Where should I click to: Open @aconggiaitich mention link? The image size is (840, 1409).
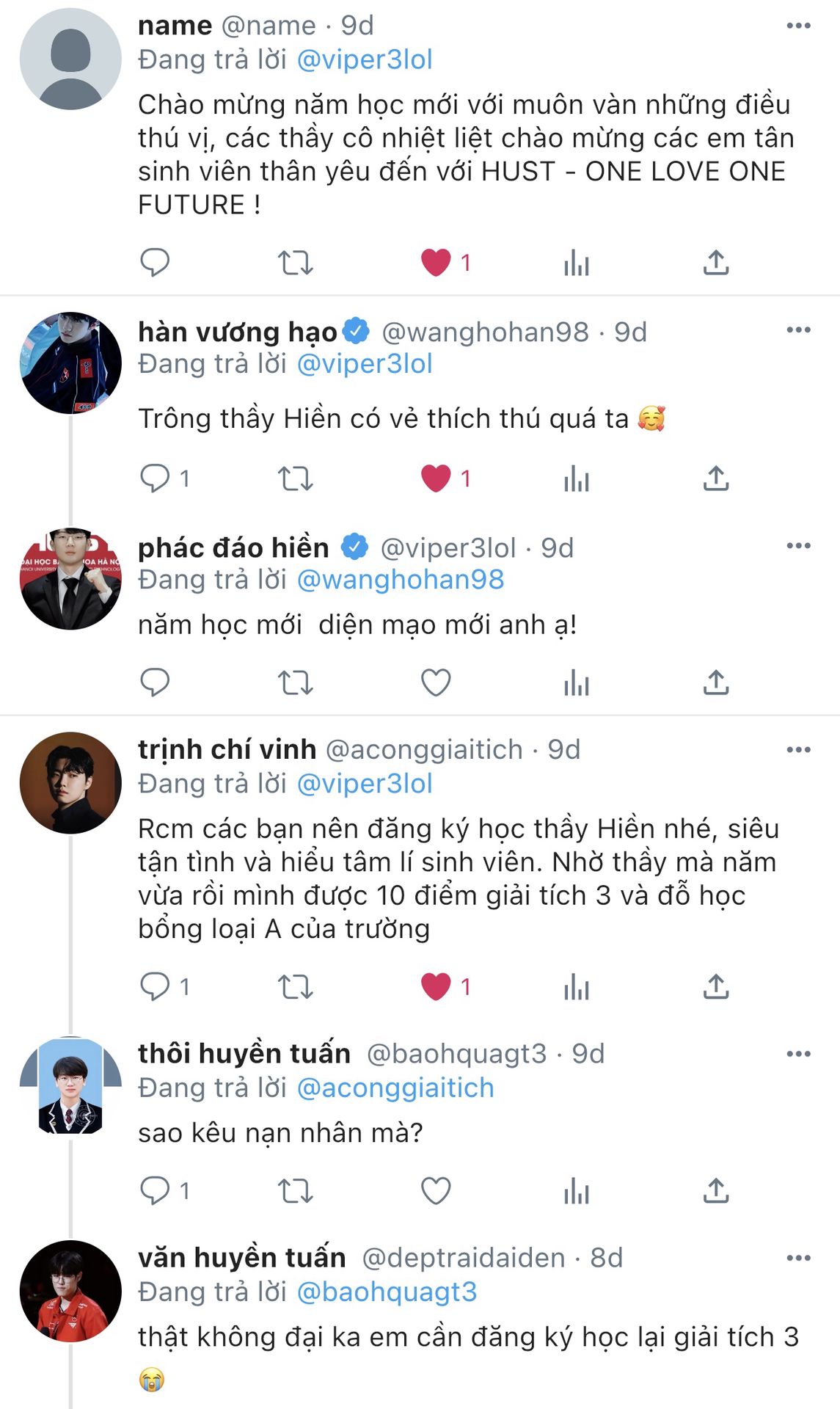395,1088
